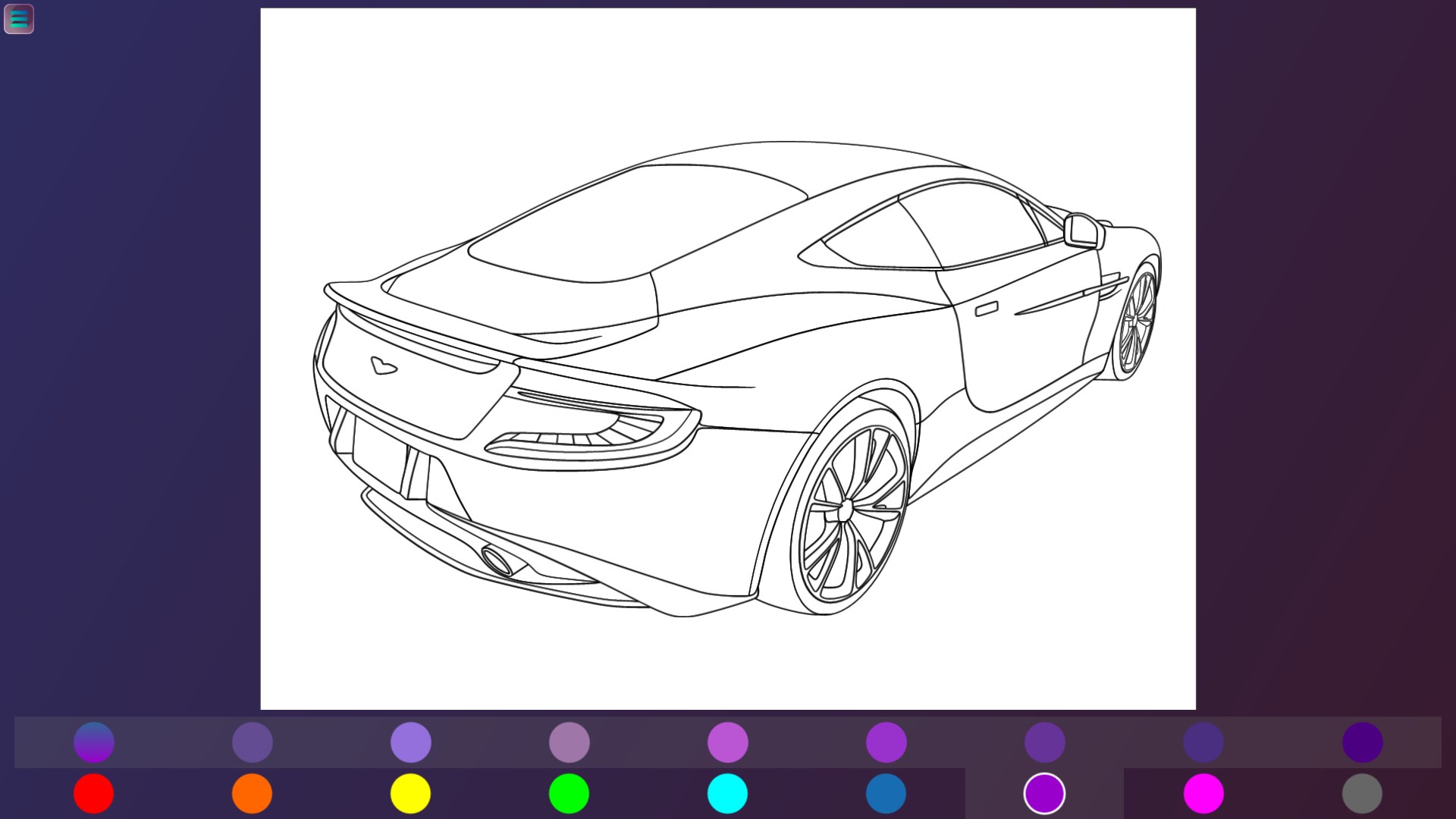Pick the violet shade above the blue swatch
Screen dimensions: 1456x819
click(x=886, y=742)
